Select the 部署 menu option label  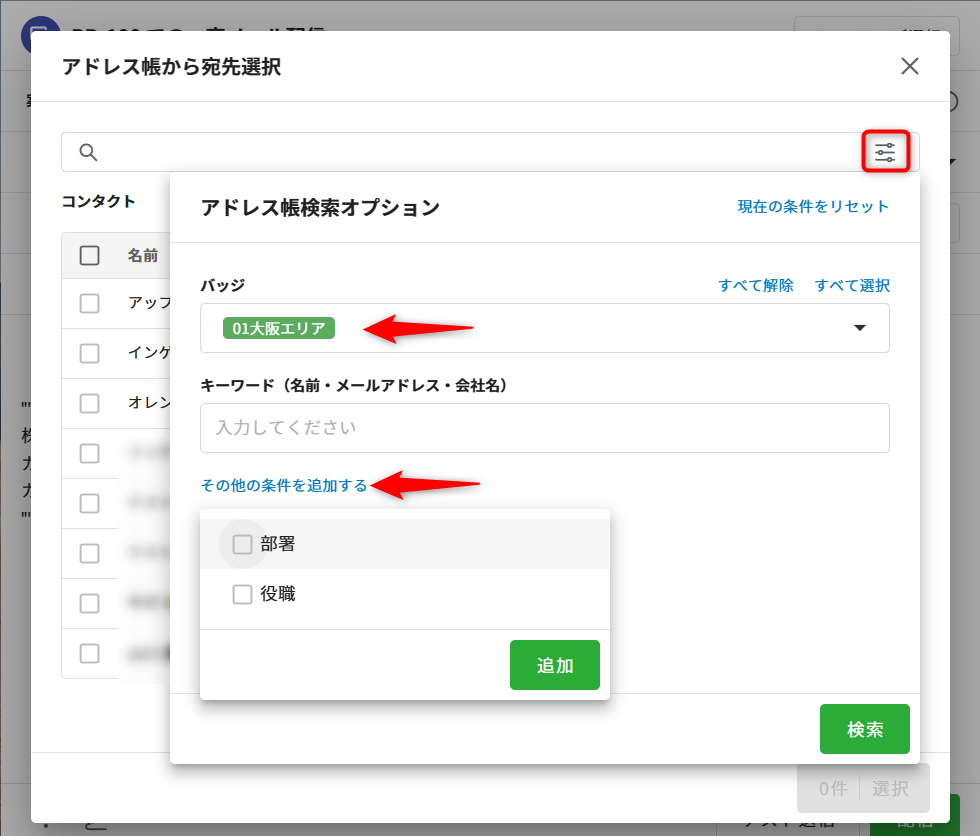tap(278, 544)
